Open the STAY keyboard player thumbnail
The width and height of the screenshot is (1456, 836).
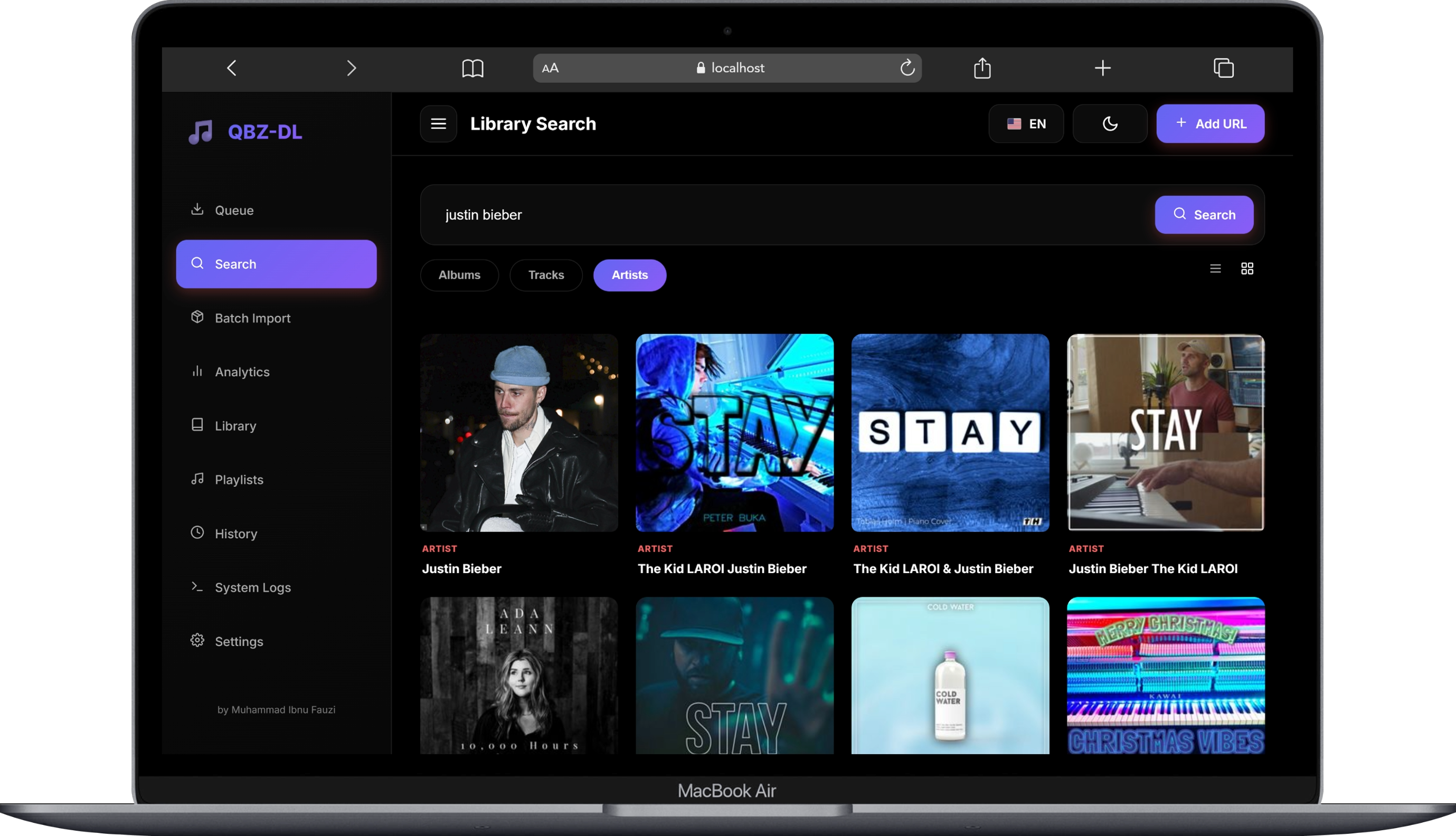[1166, 433]
